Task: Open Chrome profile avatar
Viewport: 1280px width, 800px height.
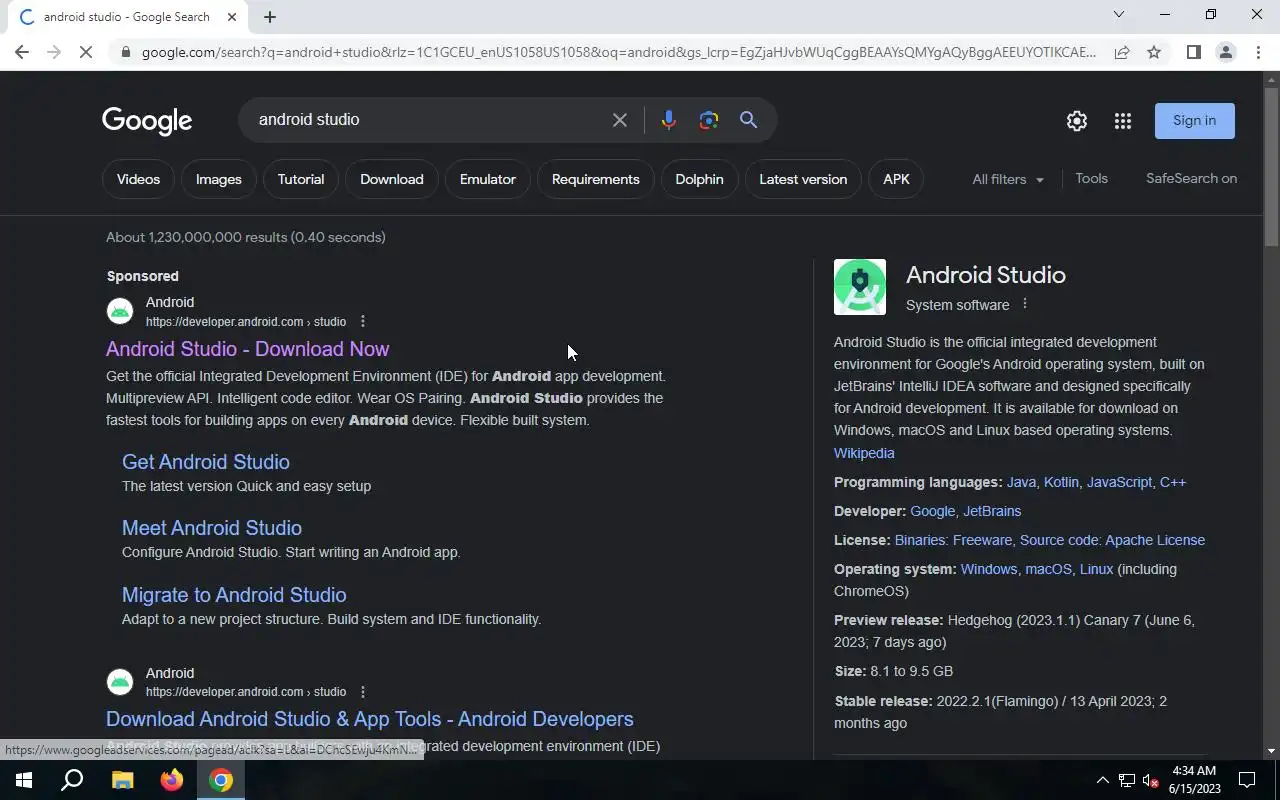Action: point(1225,52)
